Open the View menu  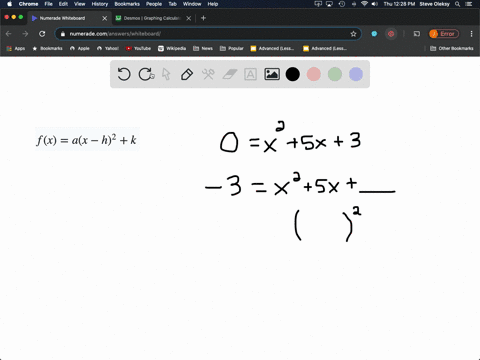pyautogui.click(x=79, y=4)
